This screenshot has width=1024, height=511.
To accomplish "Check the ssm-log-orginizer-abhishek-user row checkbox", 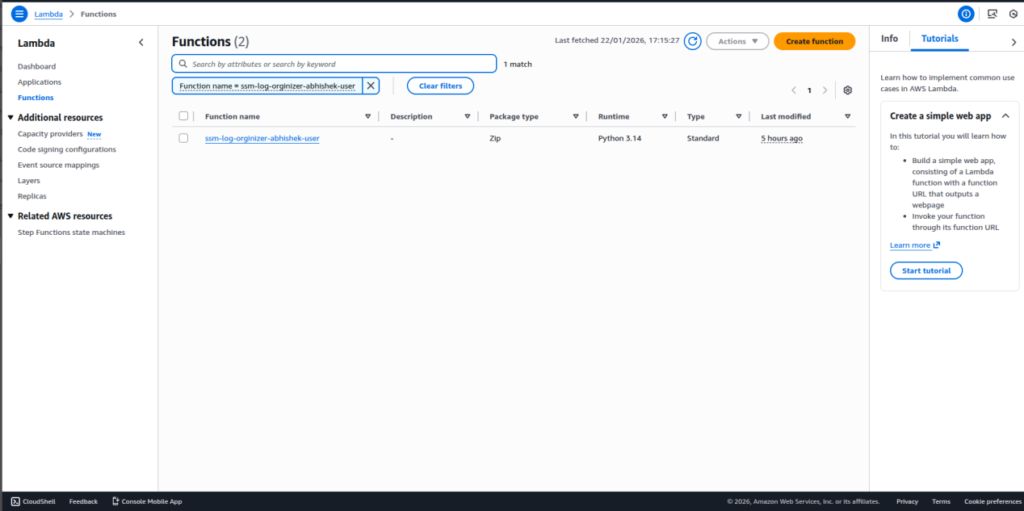I will tap(184, 138).
